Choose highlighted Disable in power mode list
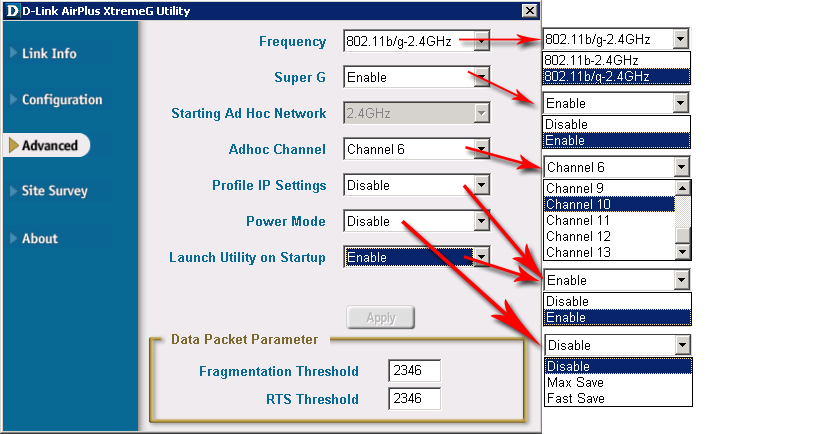 (618, 366)
